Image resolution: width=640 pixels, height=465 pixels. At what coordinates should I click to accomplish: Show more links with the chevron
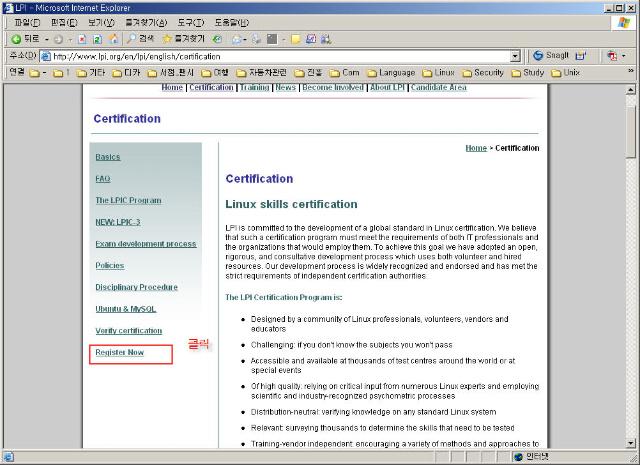point(631,71)
